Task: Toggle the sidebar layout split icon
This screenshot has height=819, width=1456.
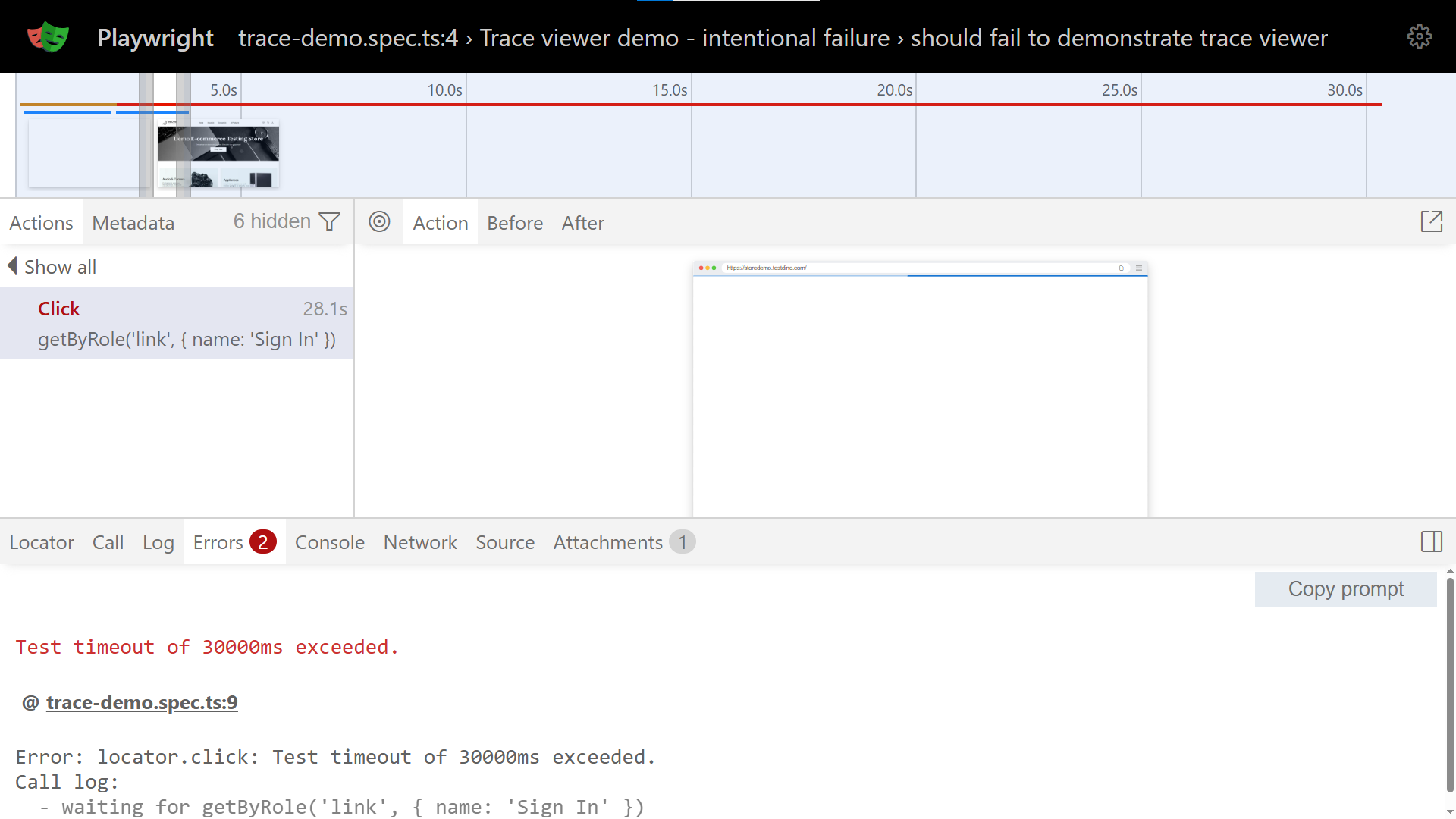Action: click(x=1431, y=541)
